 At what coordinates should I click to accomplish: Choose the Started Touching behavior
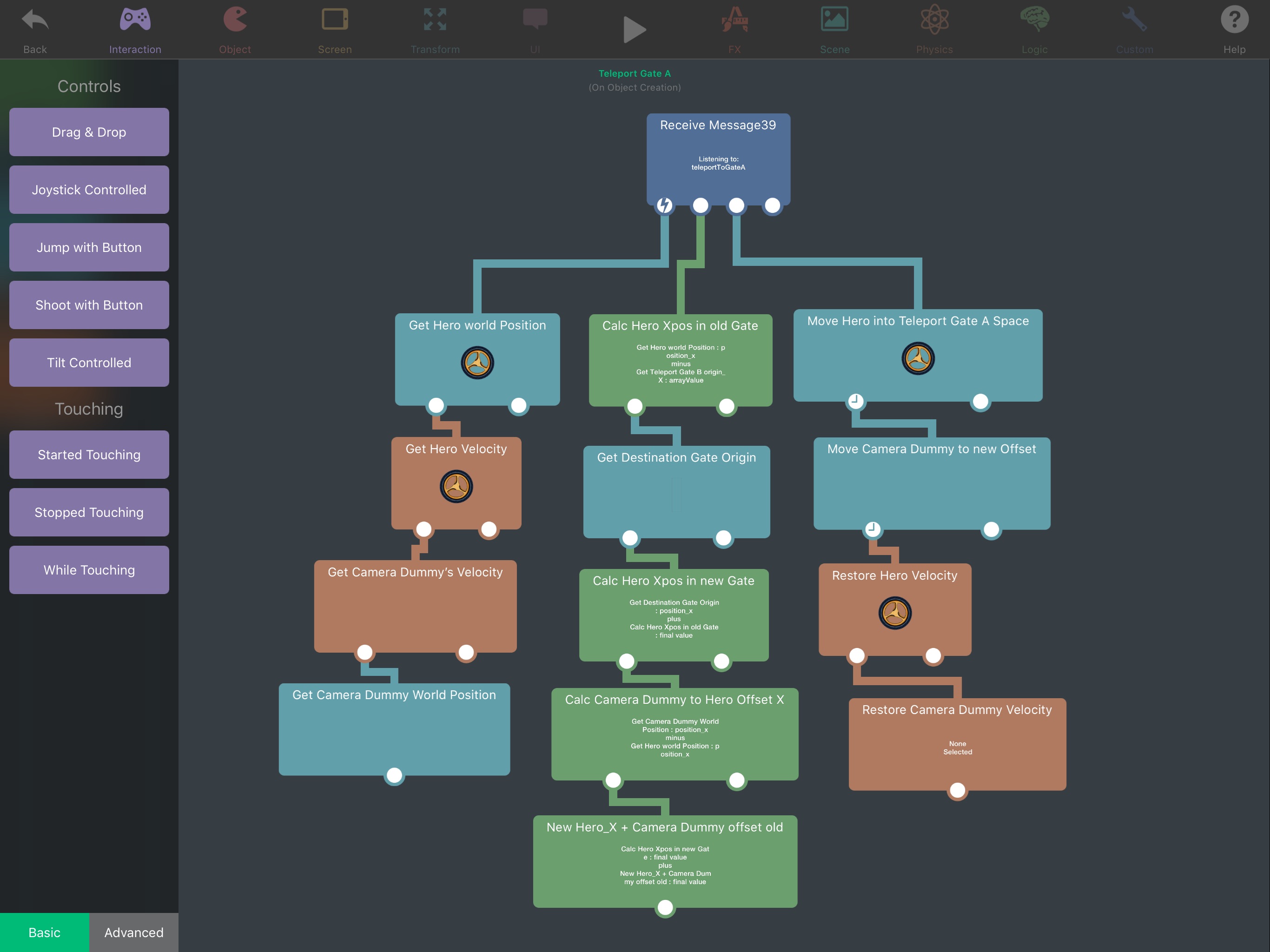click(89, 455)
